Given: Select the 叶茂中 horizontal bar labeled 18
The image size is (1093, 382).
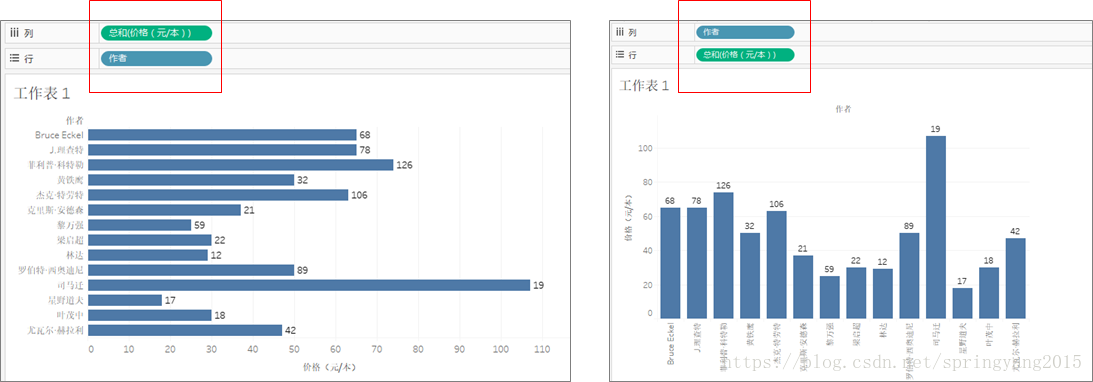Looking at the screenshot, I should pyautogui.click(x=150, y=315).
